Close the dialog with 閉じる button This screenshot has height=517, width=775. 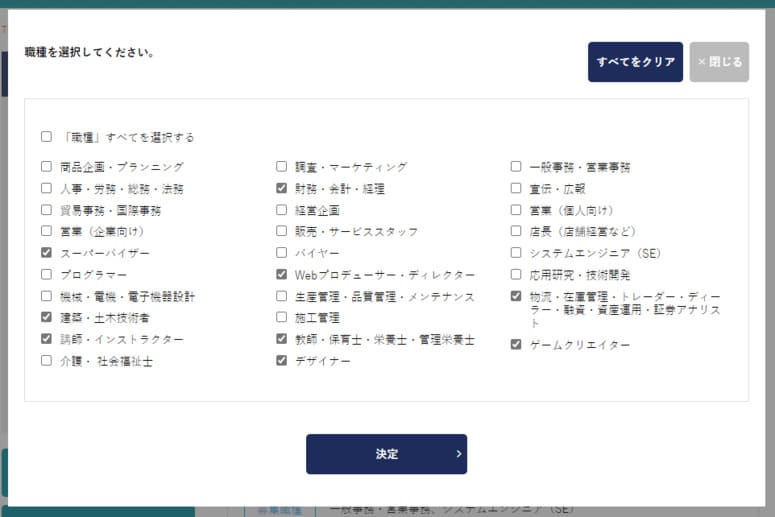click(x=719, y=62)
